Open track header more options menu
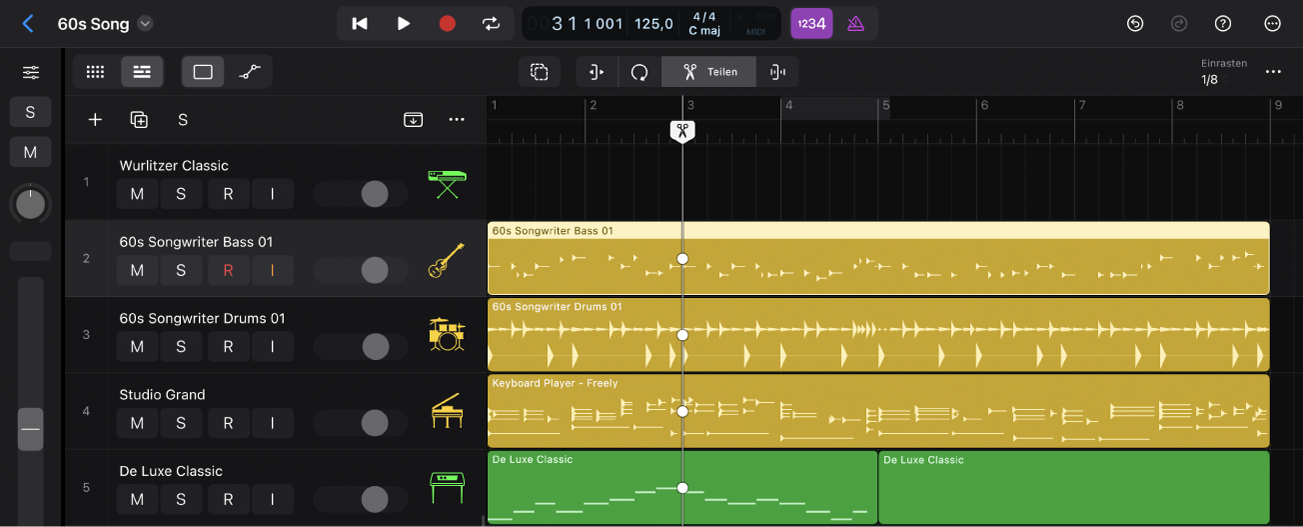1303x527 pixels. 457,120
